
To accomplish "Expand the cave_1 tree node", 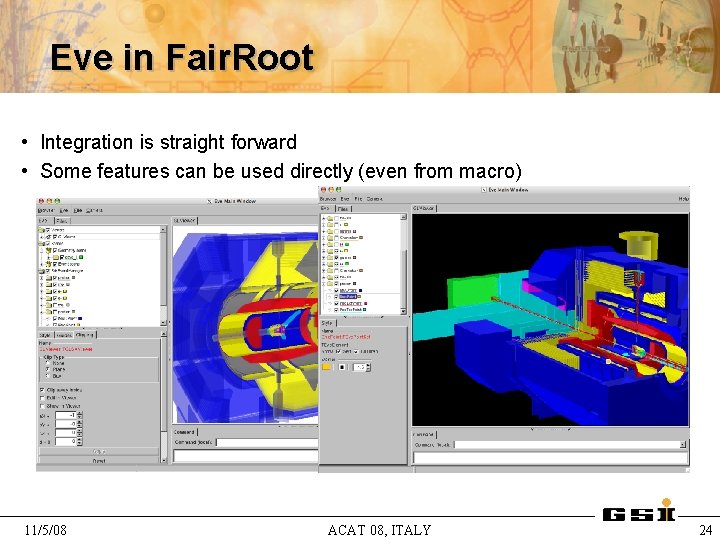I will click(x=49, y=257).
